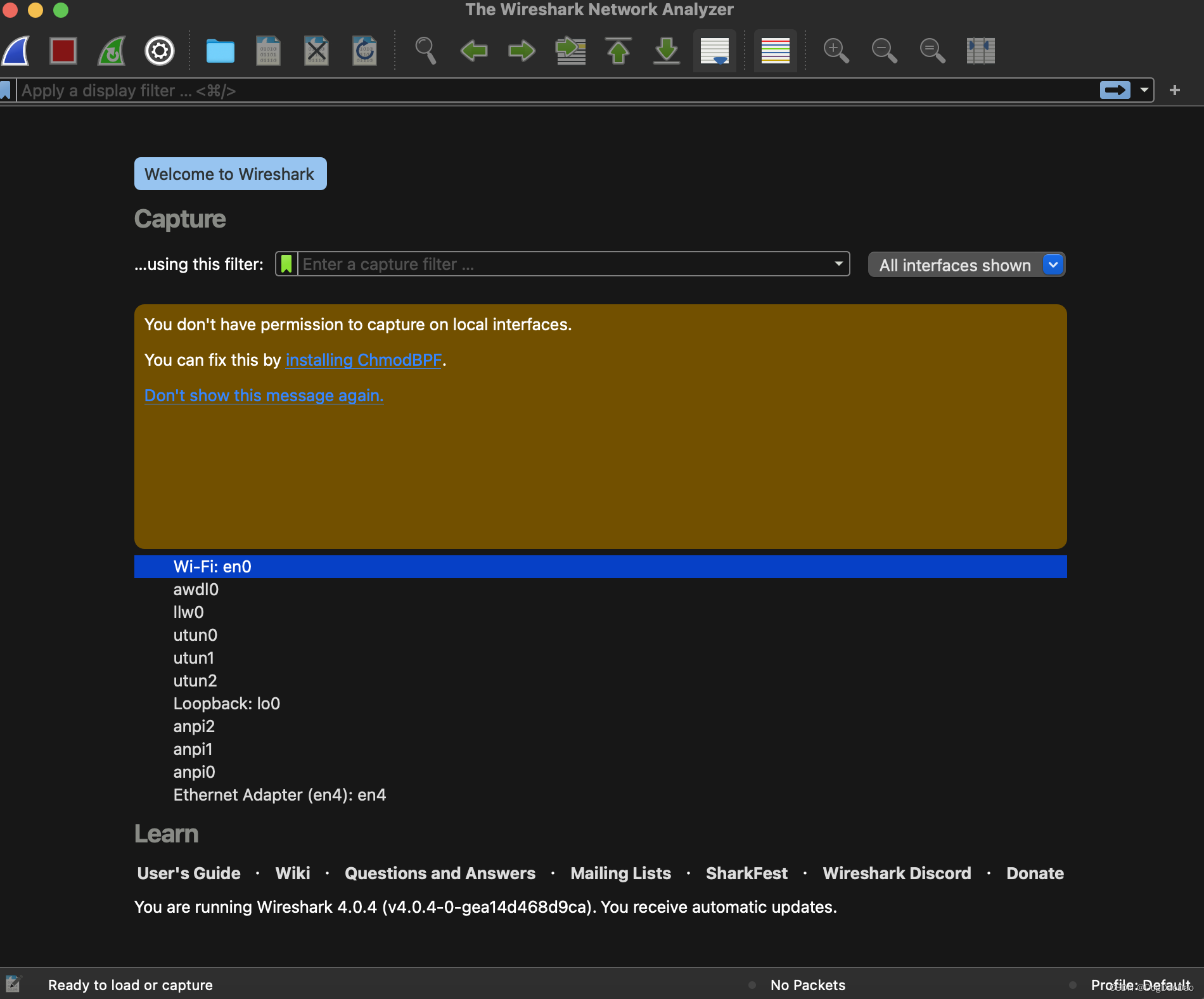Reload this capture file
This screenshot has height=999, width=1204.
tap(364, 51)
